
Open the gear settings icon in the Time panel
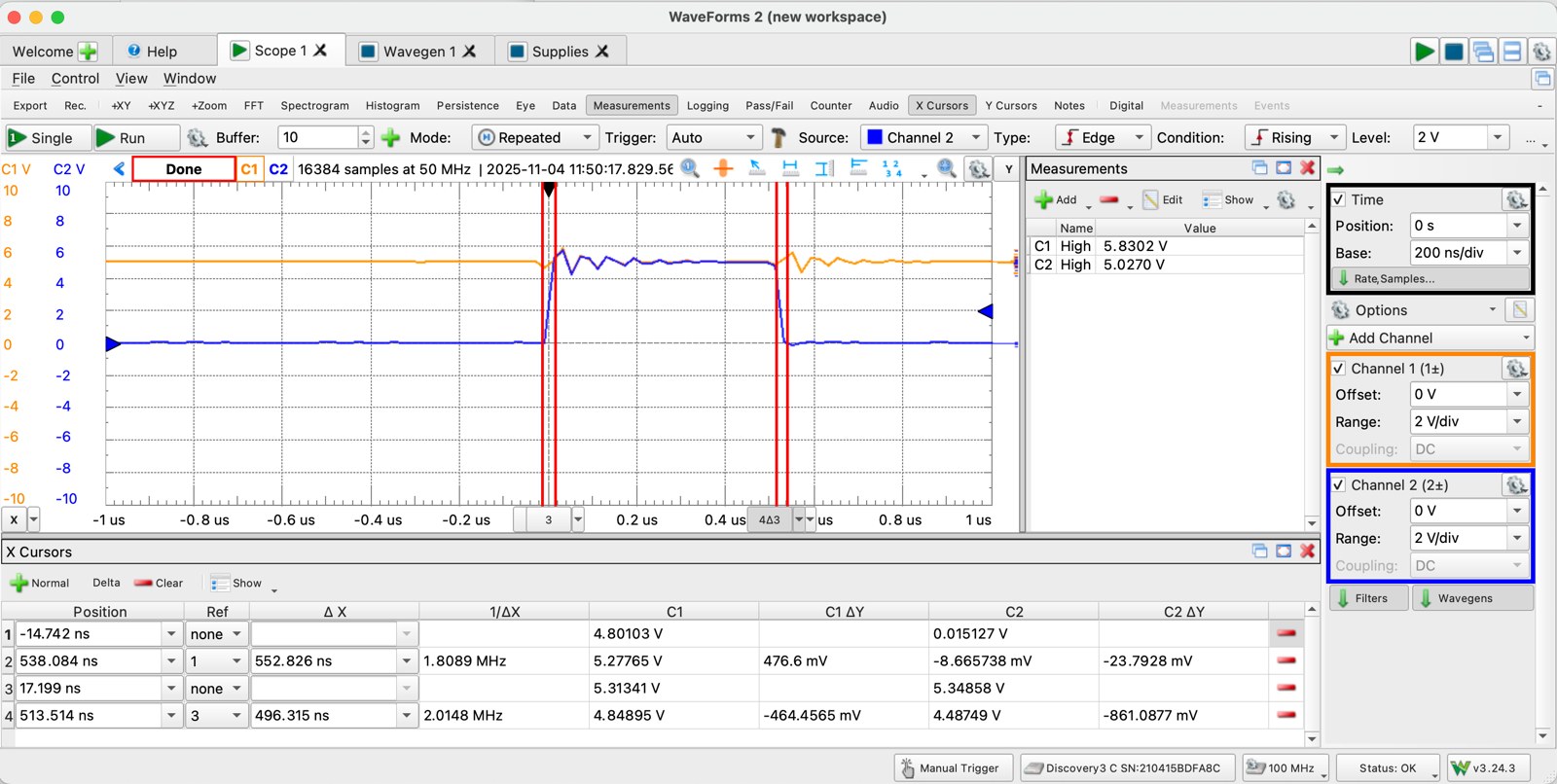click(x=1516, y=199)
